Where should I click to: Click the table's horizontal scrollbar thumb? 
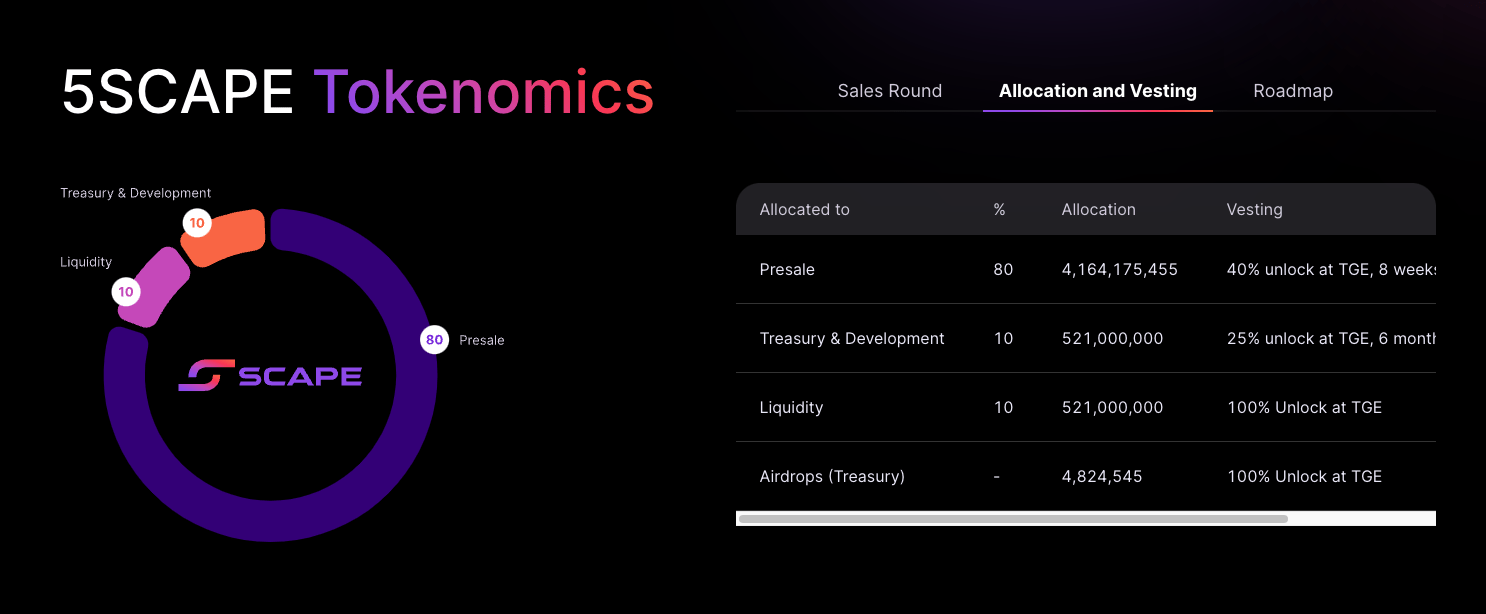tap(1012, 519)
